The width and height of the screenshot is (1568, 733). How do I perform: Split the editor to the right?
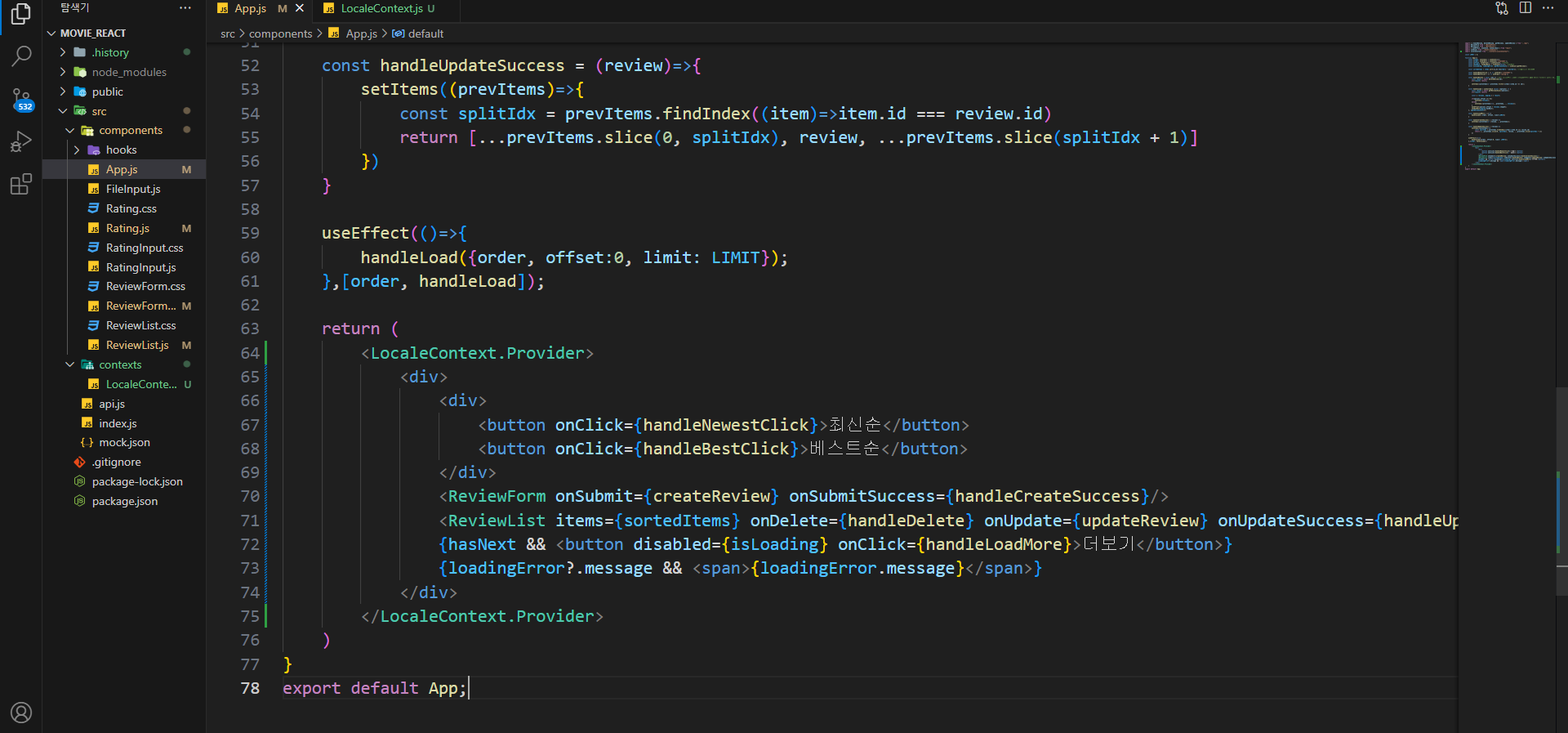point(1525,8)
